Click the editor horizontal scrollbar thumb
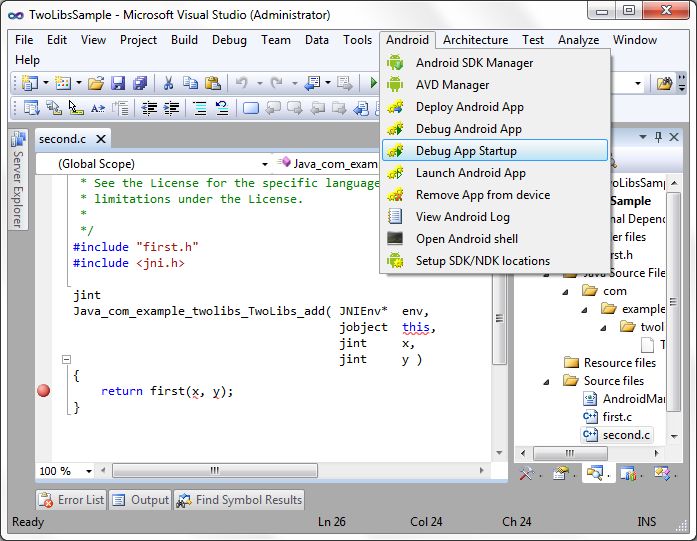The image size is (697, 541). click(215, 470)
